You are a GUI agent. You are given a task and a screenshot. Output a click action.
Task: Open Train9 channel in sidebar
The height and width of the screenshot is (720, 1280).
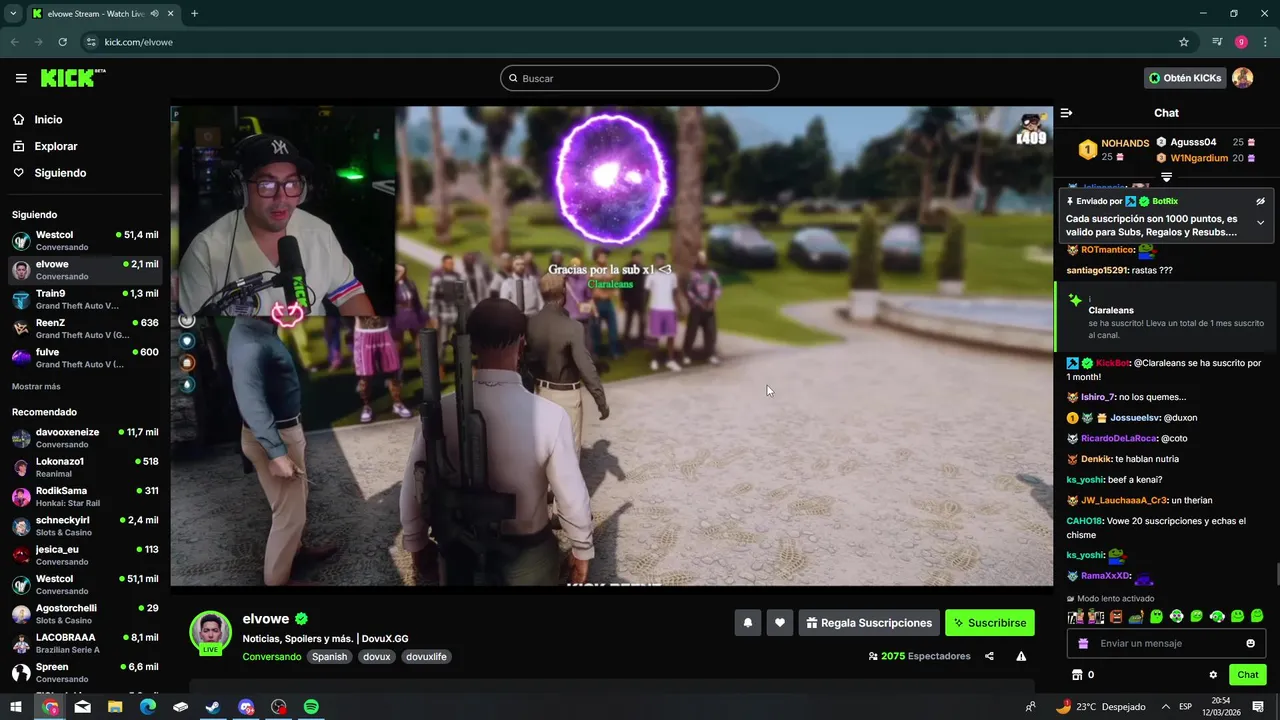click(85, 299)
